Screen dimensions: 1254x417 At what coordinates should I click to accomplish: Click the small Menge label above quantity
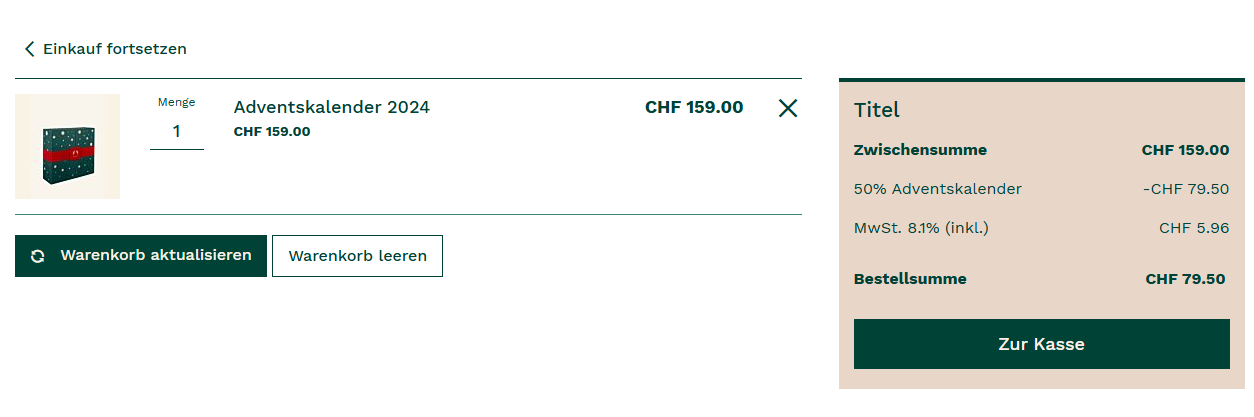point(177,102)
